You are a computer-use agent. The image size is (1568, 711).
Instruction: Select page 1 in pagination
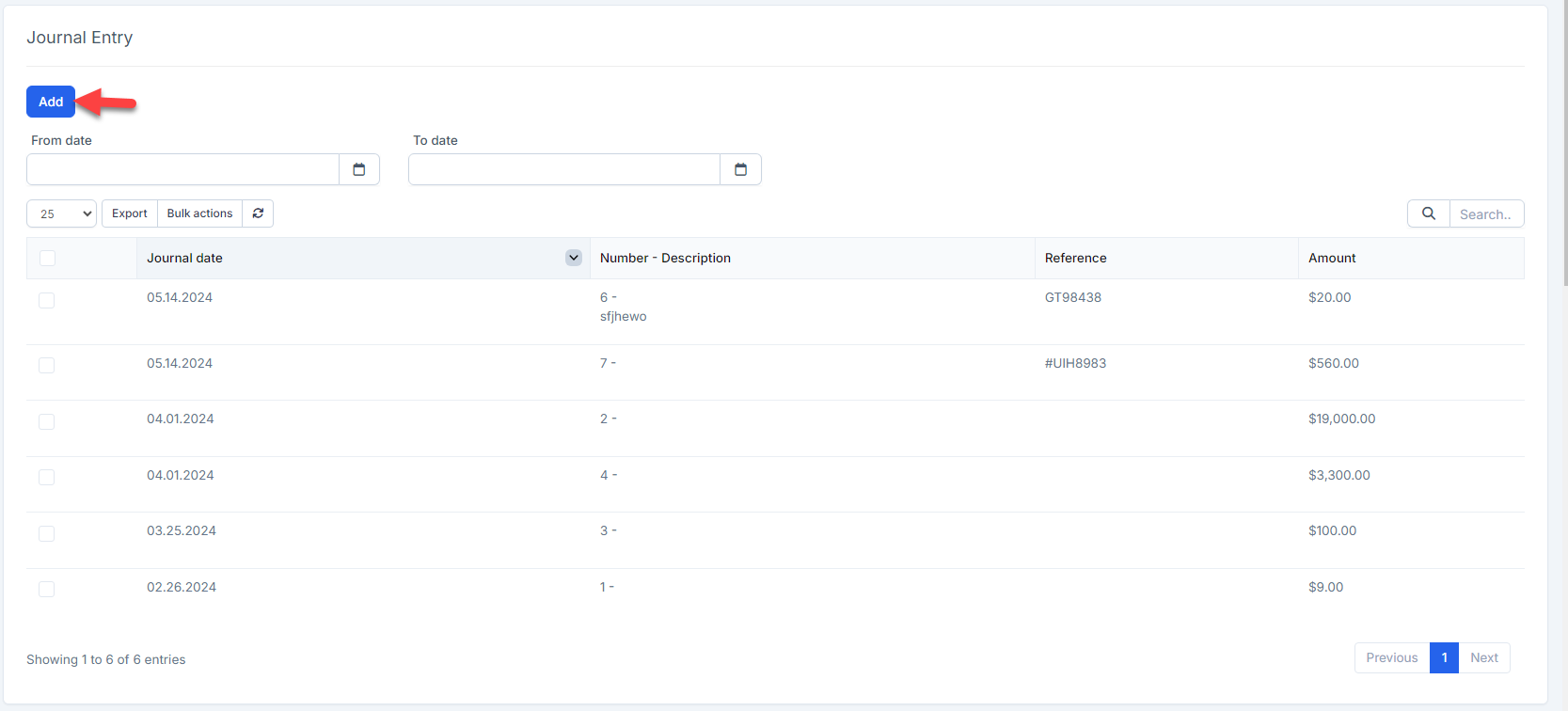tap(1444, 657)
